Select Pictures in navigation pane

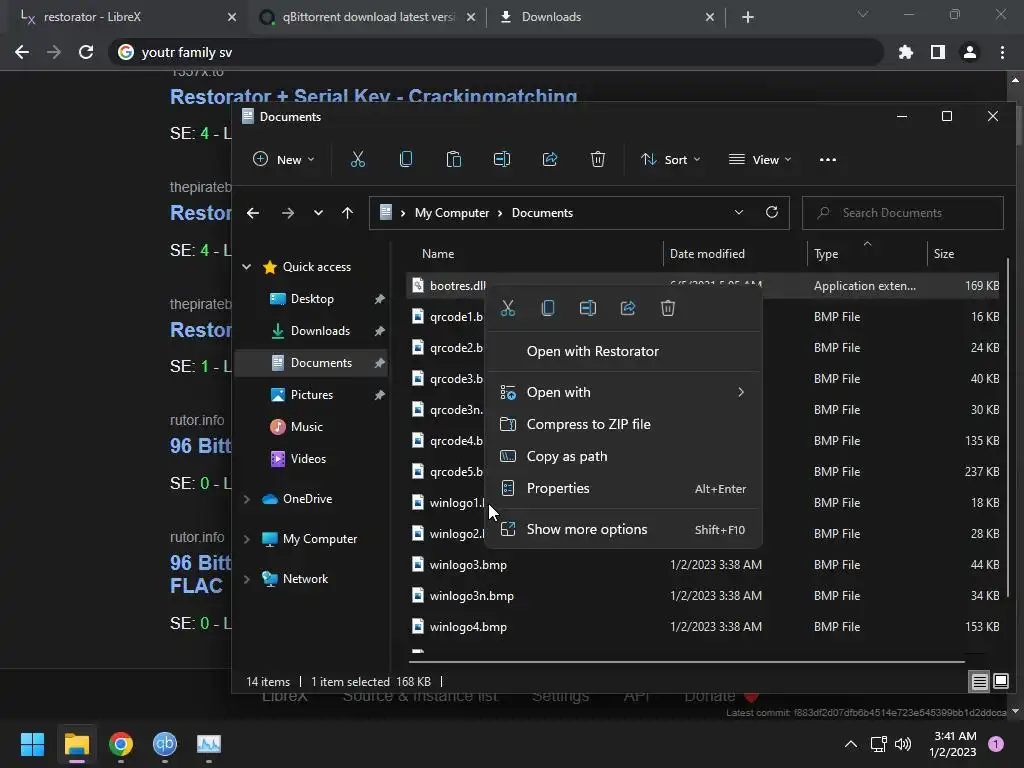pyautogui.click(x=312, y=395)
